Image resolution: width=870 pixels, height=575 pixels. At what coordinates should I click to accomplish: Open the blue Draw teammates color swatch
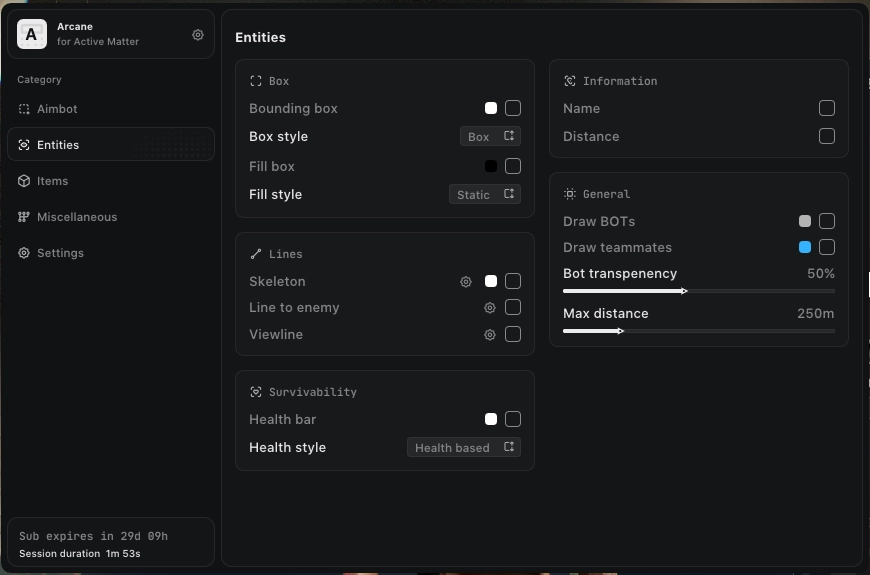(805, 247)
